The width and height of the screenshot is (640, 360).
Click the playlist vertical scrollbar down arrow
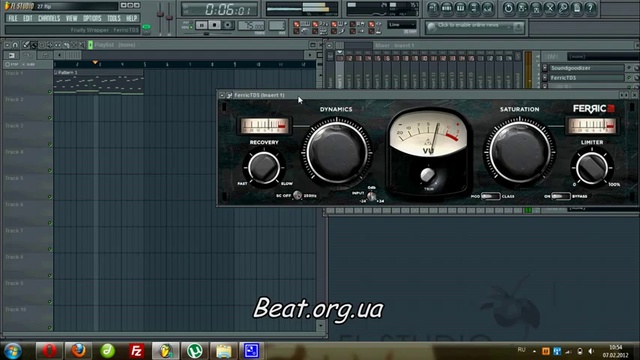pyautogui.click(x=320, y=325)
